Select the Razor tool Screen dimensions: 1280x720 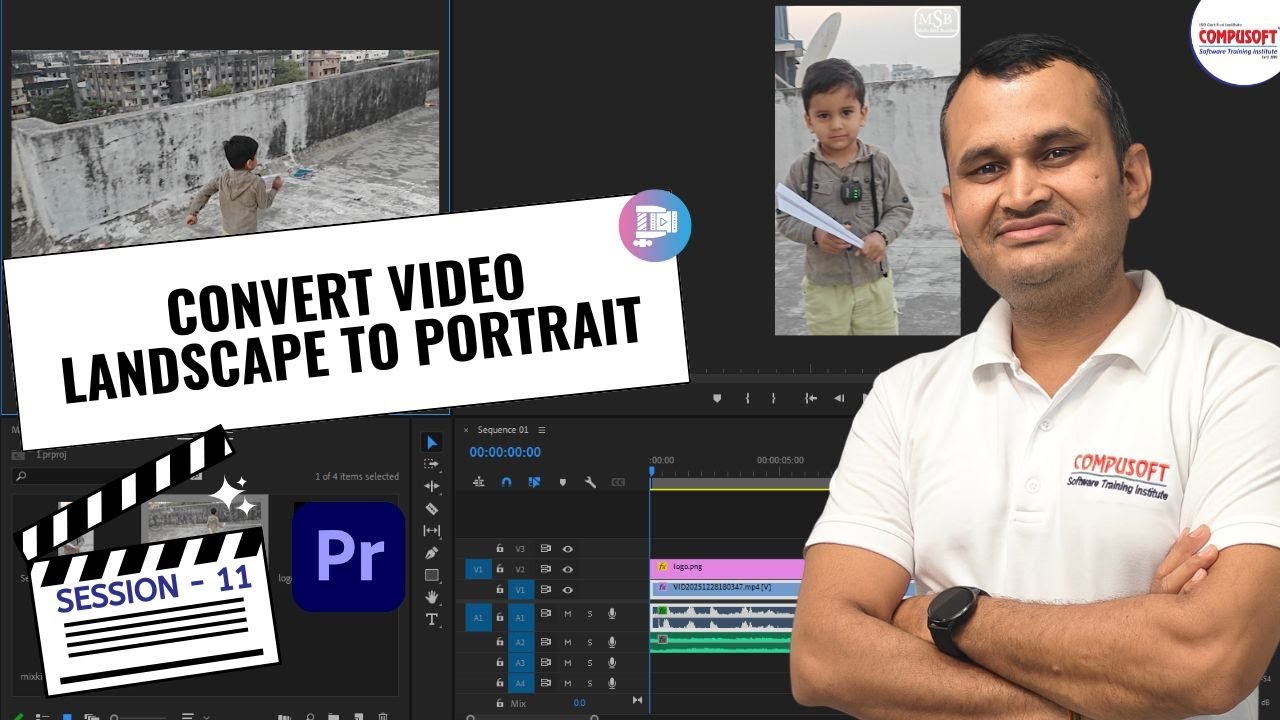pyautogui.click(x=432, y=508)
